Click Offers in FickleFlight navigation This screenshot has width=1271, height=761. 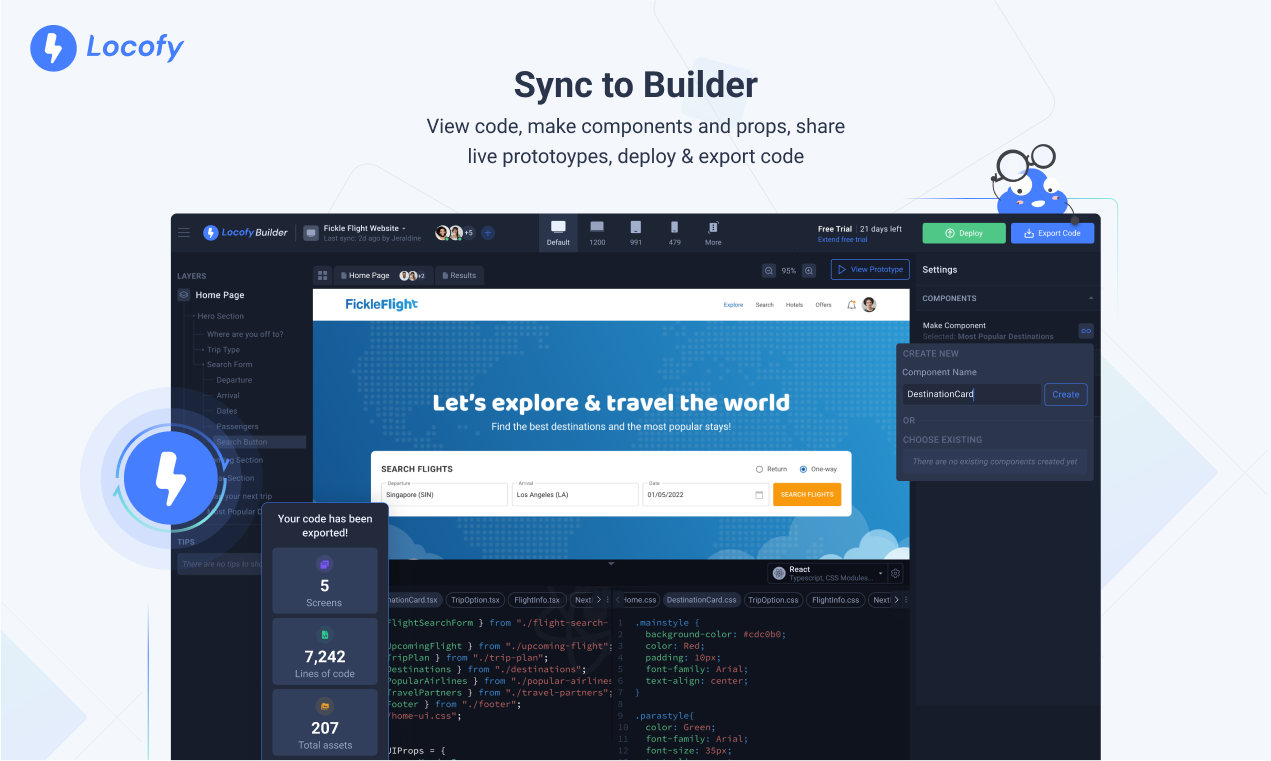coord(823,305)
